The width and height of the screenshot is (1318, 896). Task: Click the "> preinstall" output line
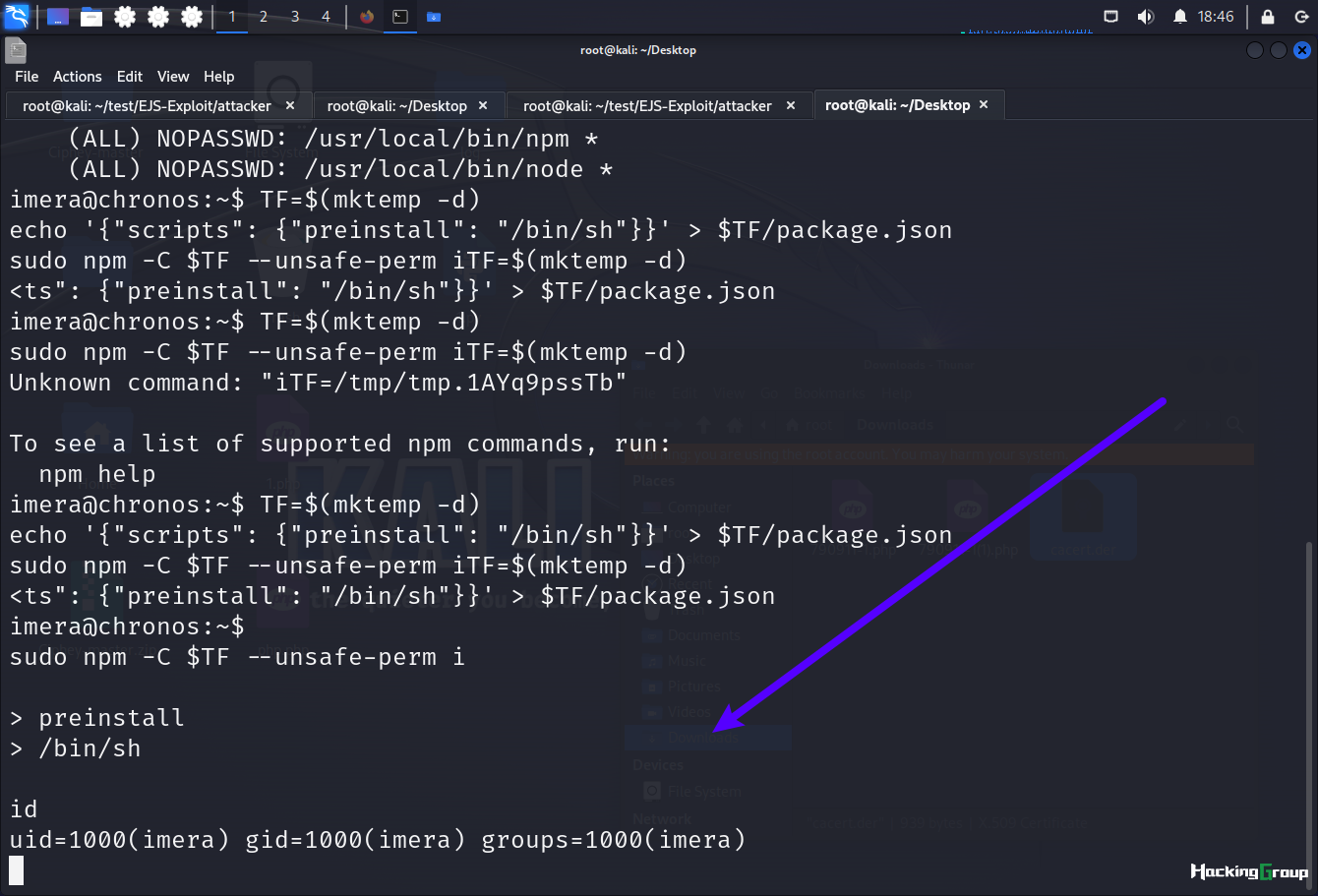point(97,718)
